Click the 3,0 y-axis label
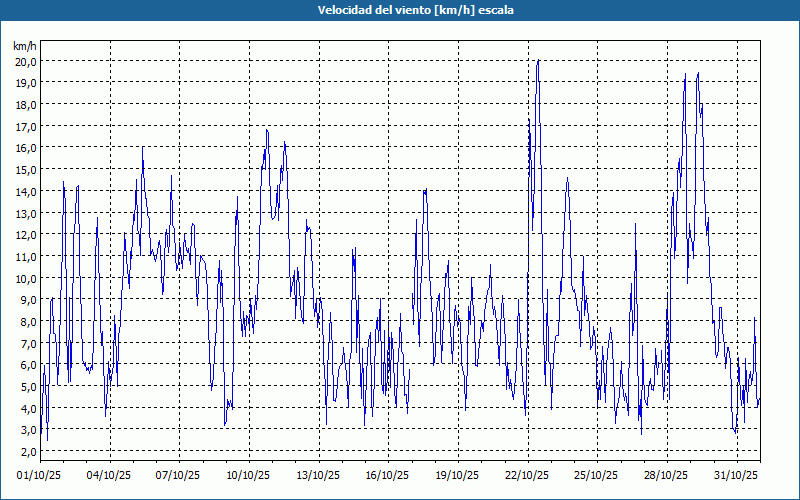The height and width of the screenshot is (500, 800). tap(25, 430)
